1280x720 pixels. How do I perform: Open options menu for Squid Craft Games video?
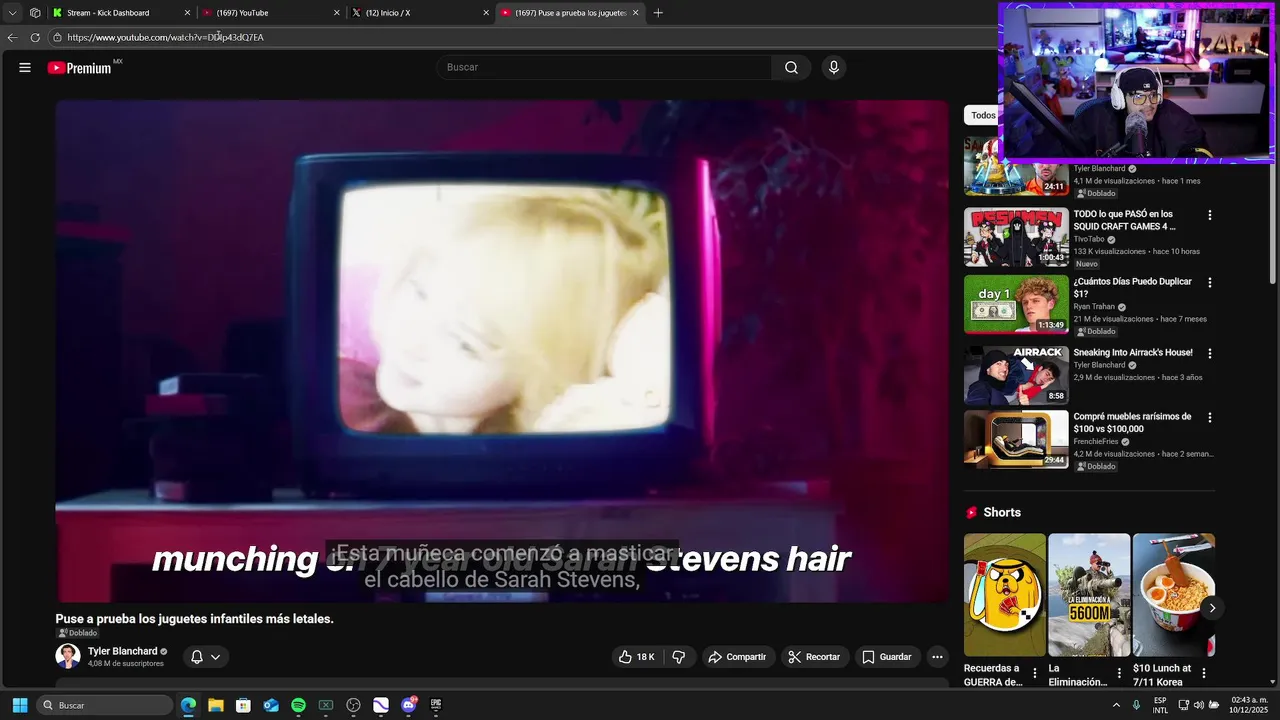coord(1209,215)
